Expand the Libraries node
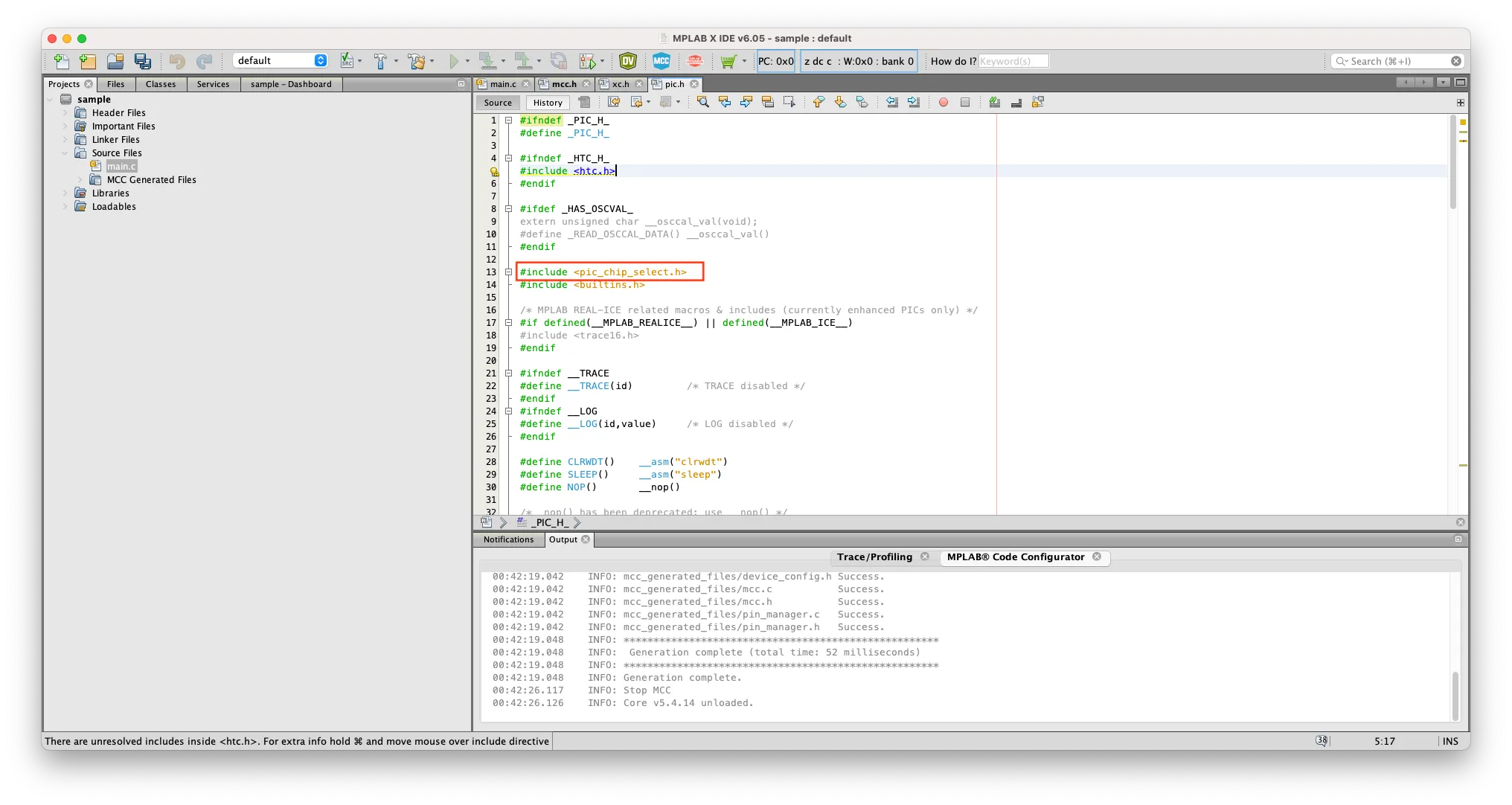1512x805 pixels. (65, 193)
